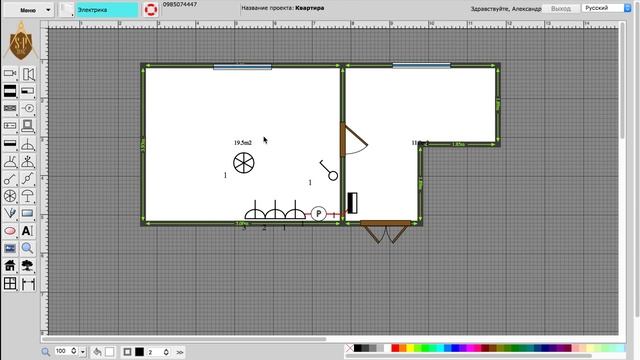Image resolution: width=640 pixels, height=360 pixels.
Task: Open the tree landscape objects library
Action: (x=28, y=266)
